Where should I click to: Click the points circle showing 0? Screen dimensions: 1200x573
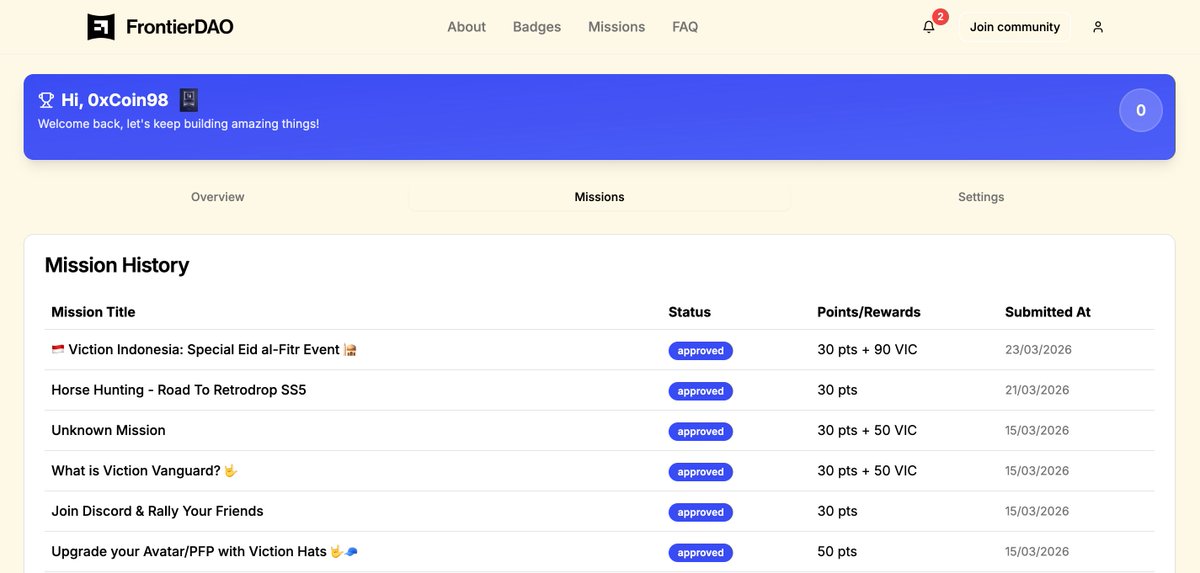point(1140,110)
